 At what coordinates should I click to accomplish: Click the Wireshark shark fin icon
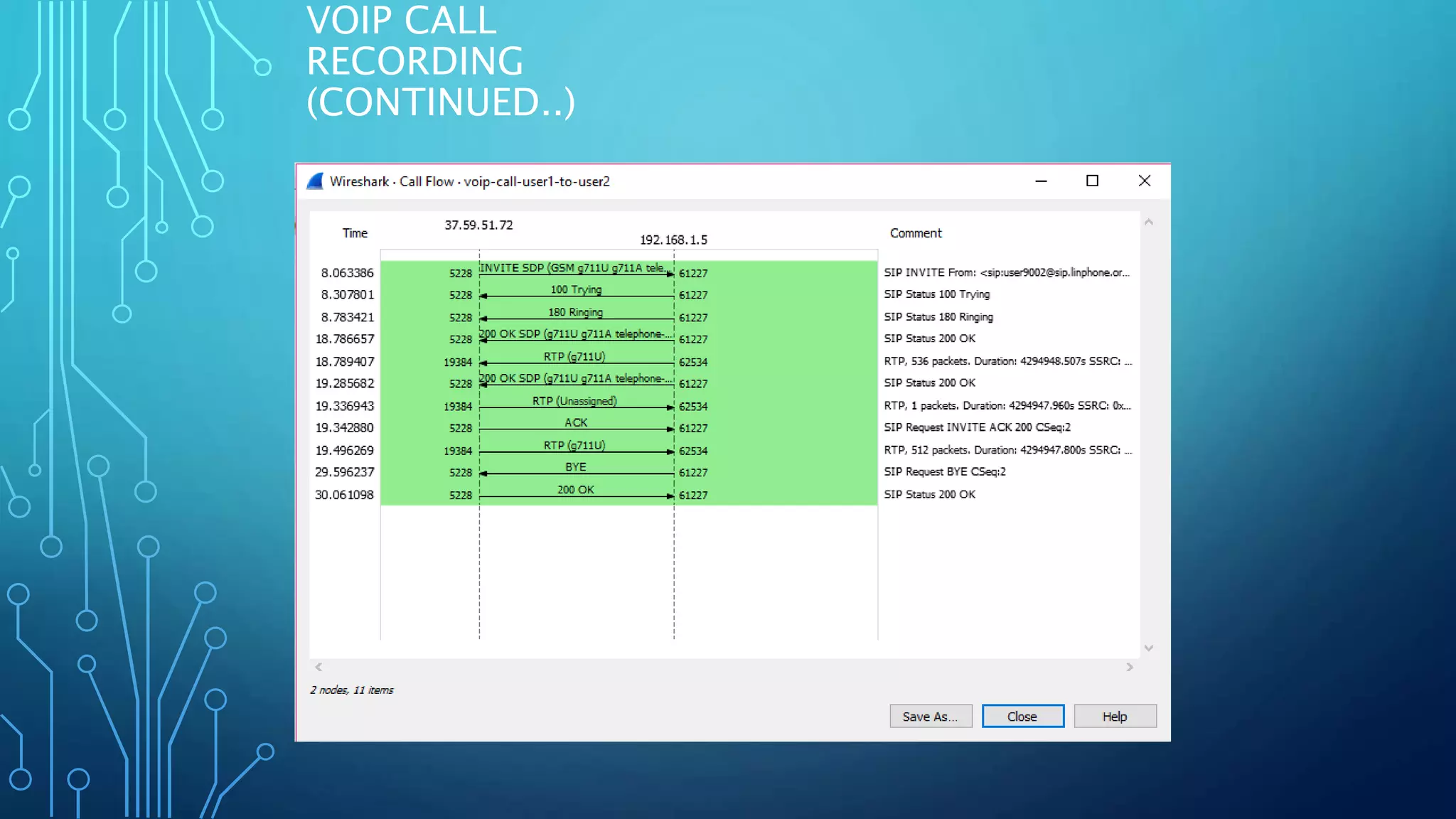315,181
